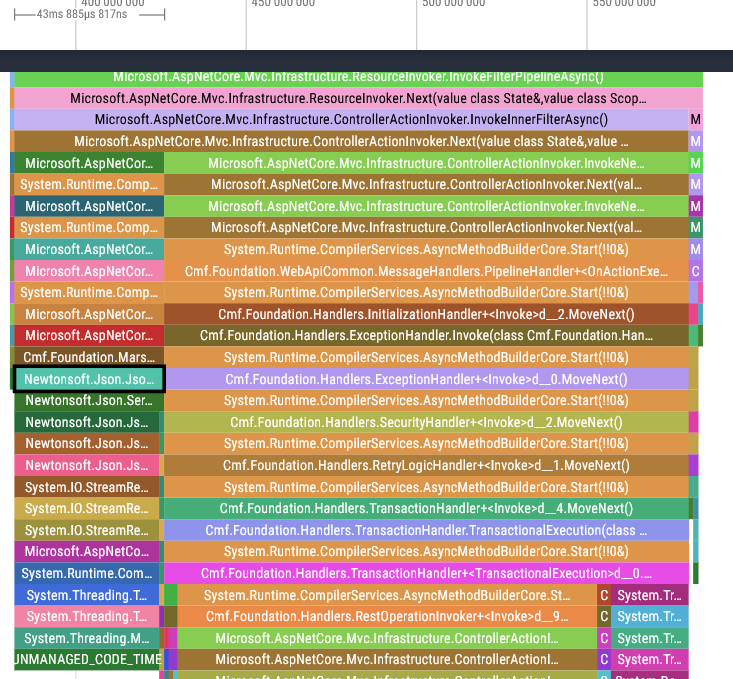Select the pink System.Threading.T… frame
This screenshot has width=733, height=679.
point(86,617)
